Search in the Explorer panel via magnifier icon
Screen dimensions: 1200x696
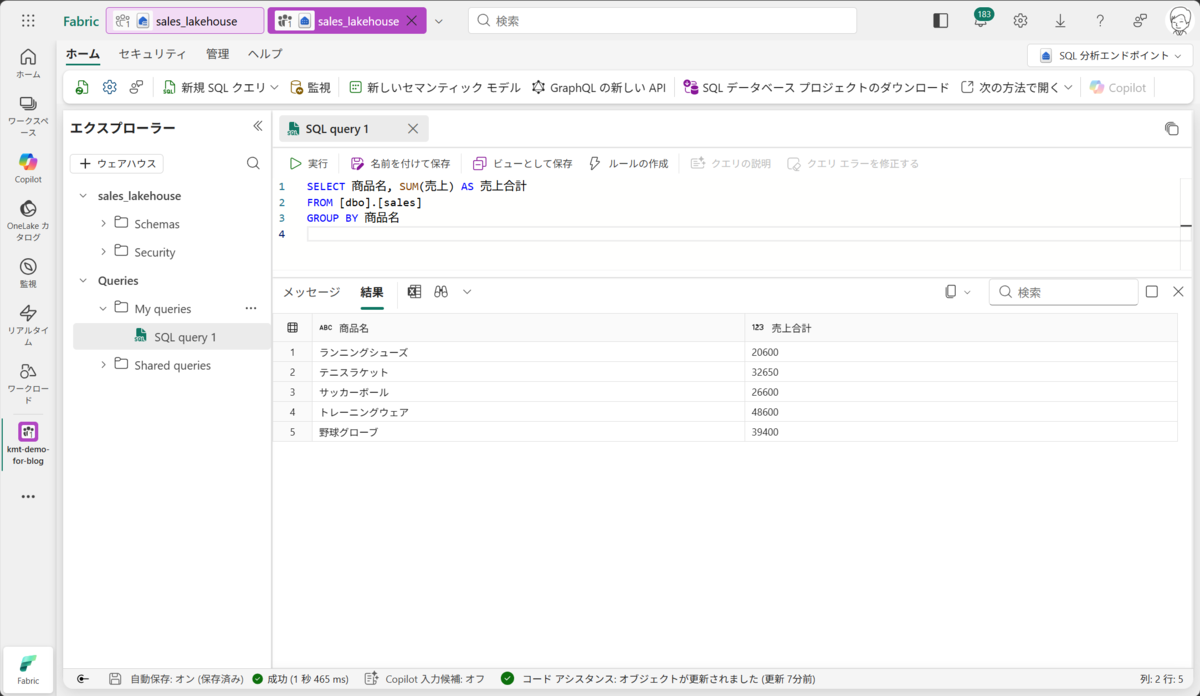coord(253,163)
